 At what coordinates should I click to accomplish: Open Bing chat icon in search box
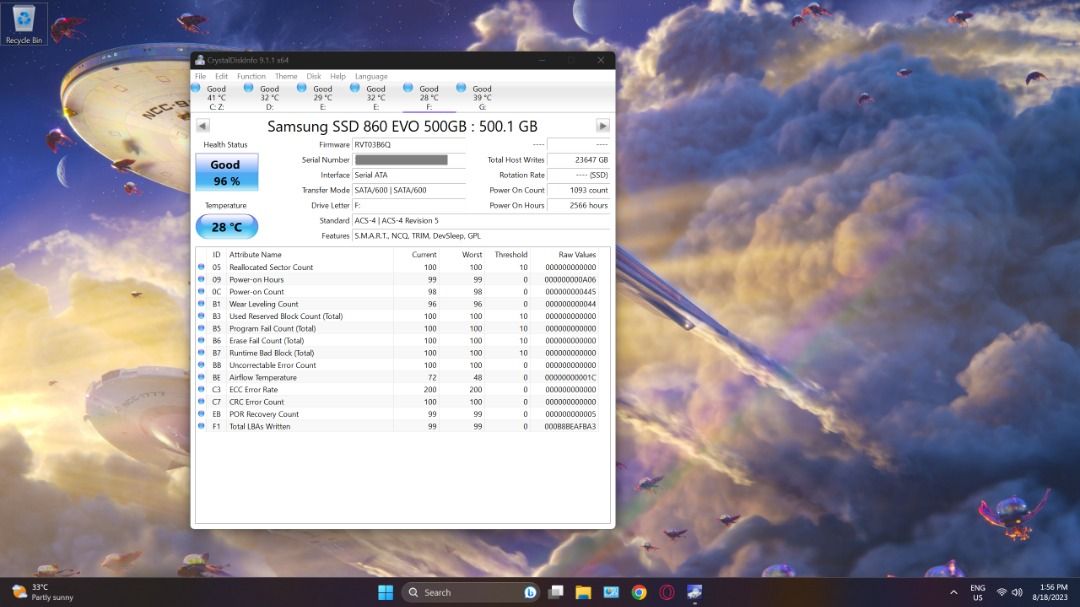(530, 593)
